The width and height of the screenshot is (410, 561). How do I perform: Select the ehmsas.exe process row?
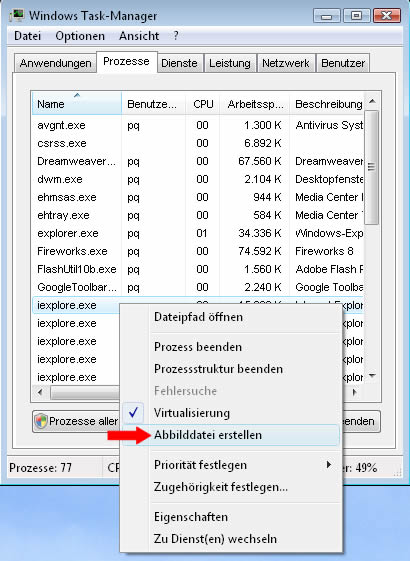(x=198, y=197)
